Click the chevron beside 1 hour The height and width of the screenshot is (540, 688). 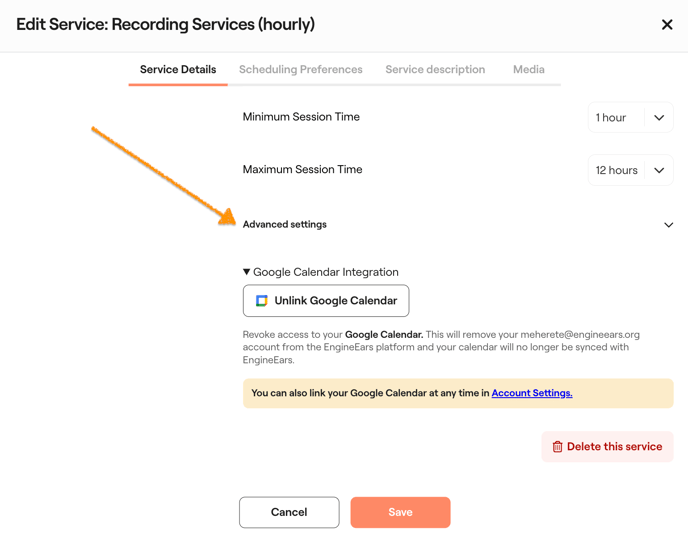pyautogui.click(x=659, y=118)
